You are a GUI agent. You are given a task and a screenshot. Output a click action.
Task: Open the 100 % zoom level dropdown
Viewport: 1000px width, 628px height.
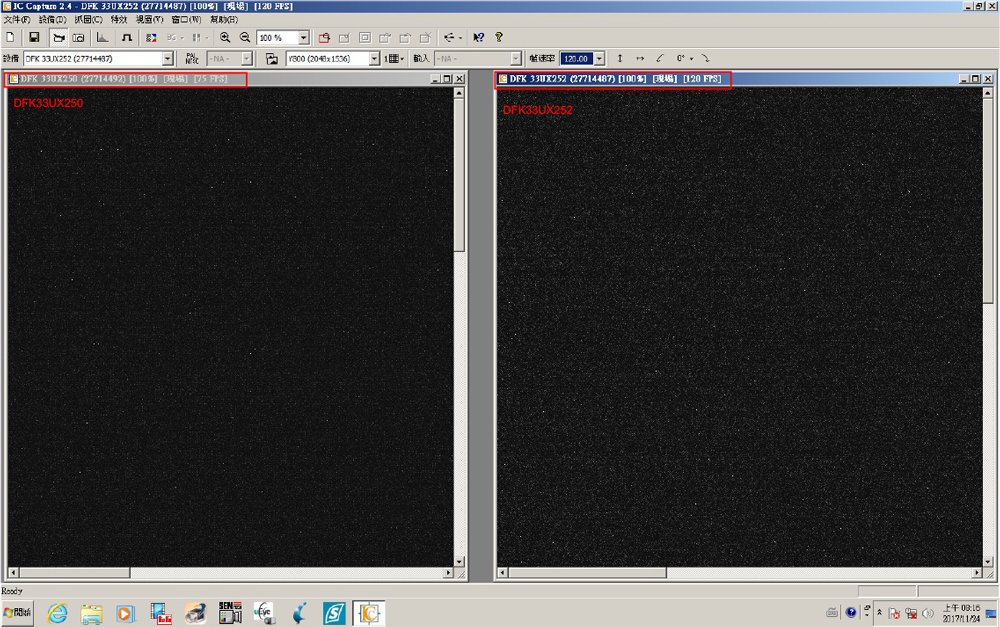tap(304, 38)
